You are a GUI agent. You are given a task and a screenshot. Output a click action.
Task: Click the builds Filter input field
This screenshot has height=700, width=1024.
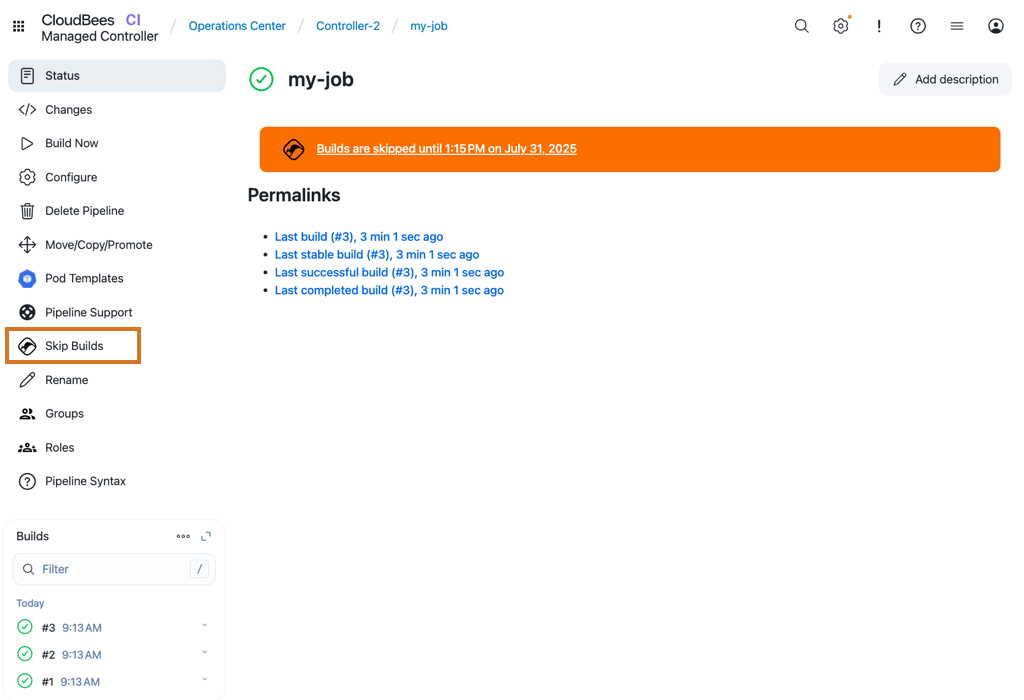coord(114,569)
